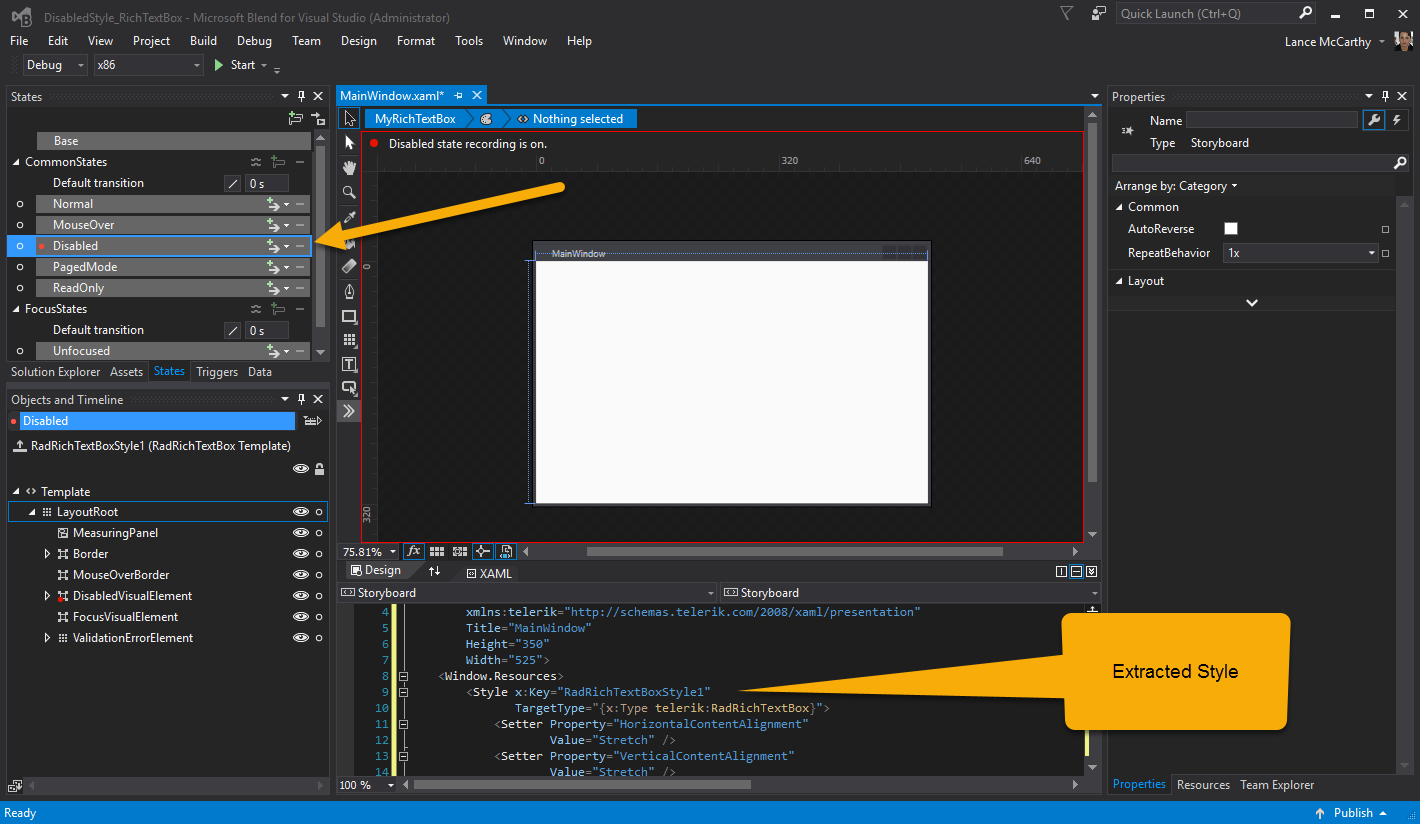Swap the Design and XAML panes
Viewport: 1420px width, 824px height.
[x=434, y=571]
